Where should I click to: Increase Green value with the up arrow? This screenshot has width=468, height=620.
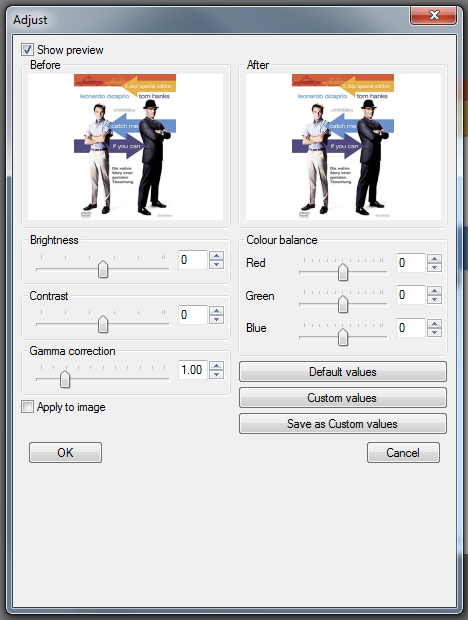pyautogui.click(x=434, y=291)
